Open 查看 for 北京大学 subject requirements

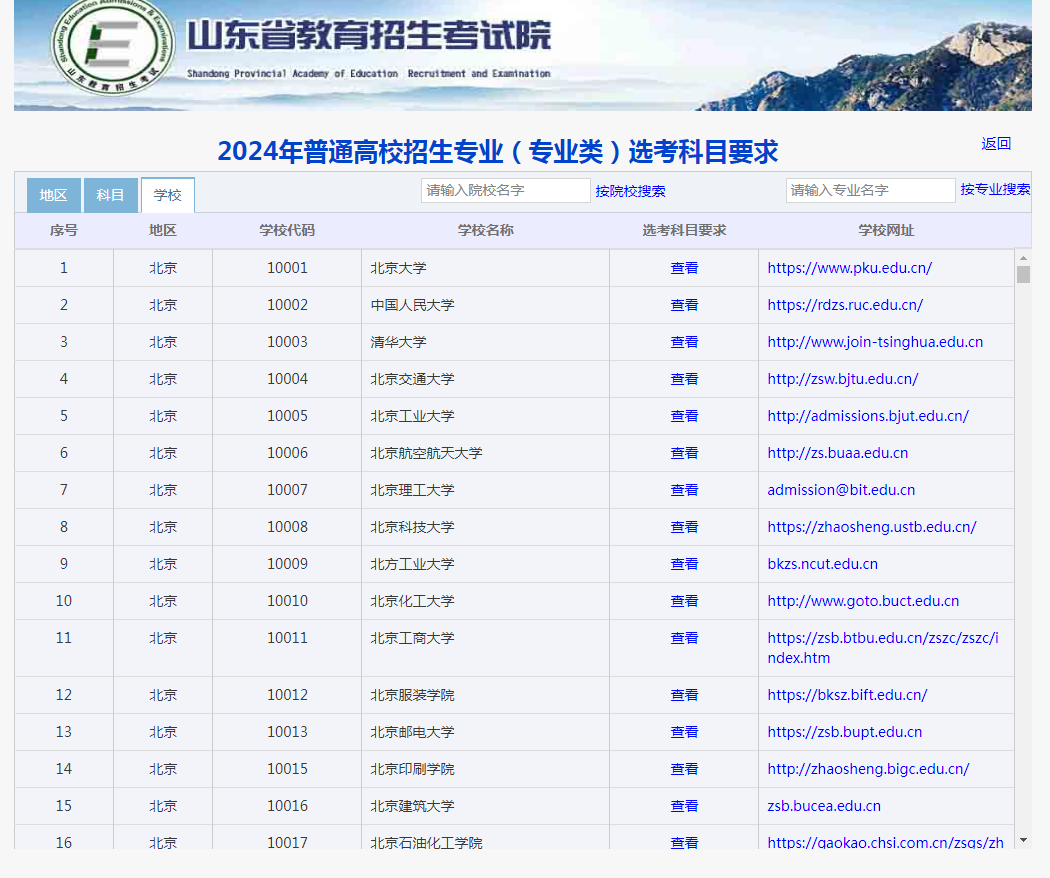coord(684,267)
